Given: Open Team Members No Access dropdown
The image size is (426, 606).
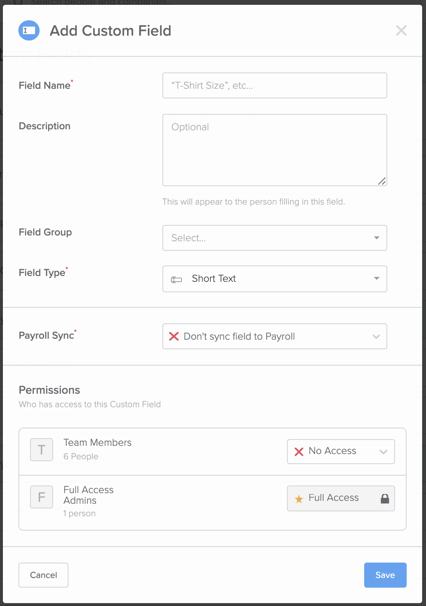Looking at the screenshot, I should 341,451.
